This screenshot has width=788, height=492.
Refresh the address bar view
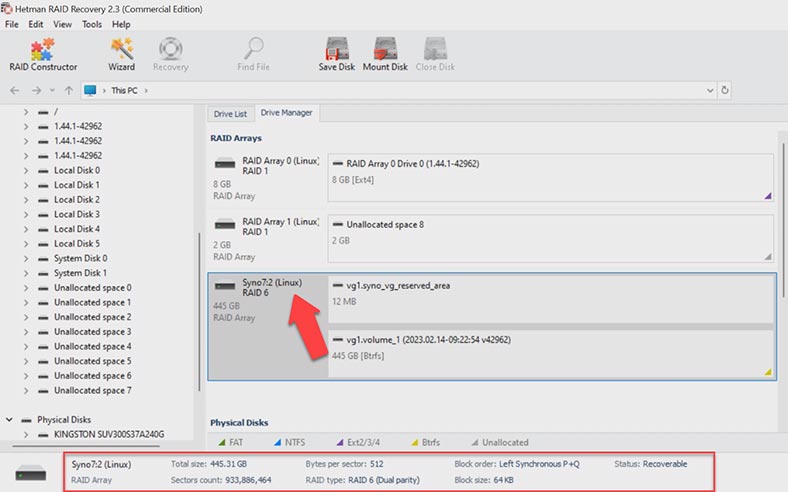[x=725, y=90]
